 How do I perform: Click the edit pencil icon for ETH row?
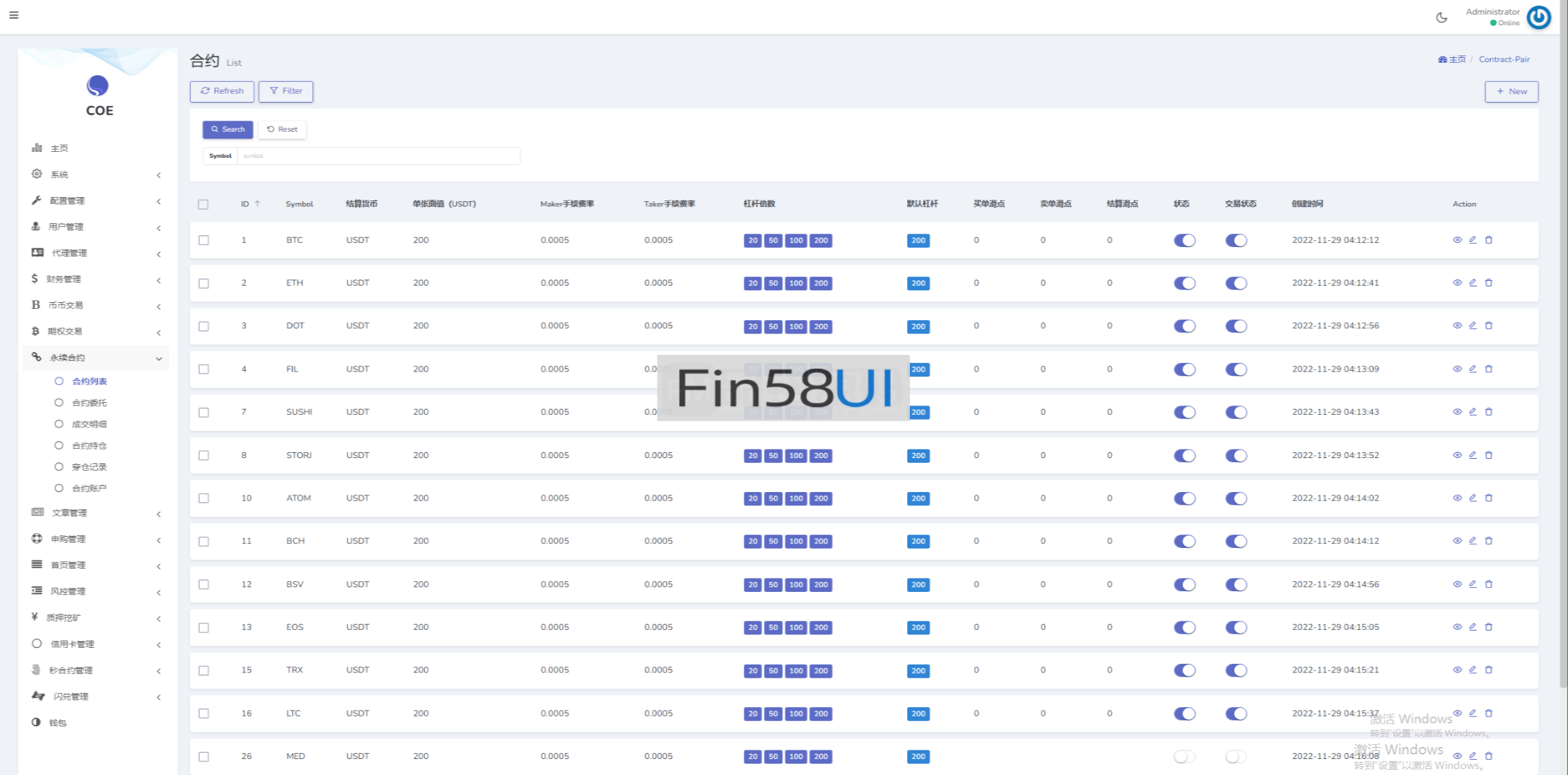click(1473, 283)
